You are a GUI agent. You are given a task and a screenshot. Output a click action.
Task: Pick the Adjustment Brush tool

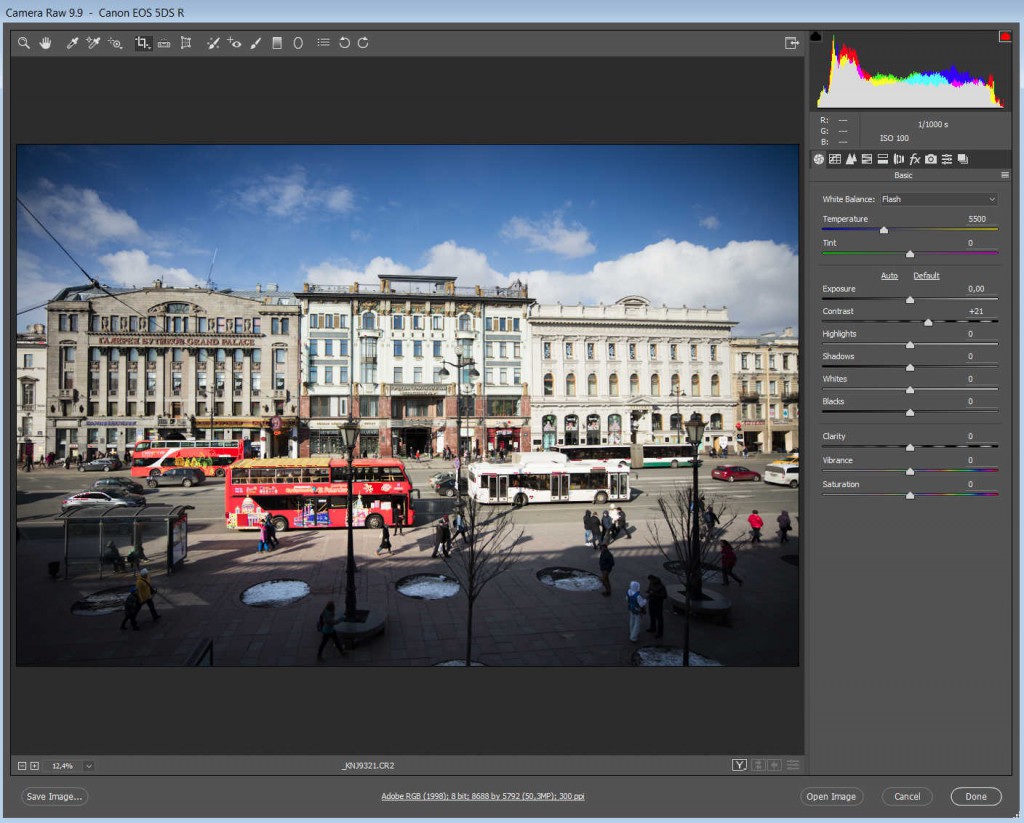[255, 43]
